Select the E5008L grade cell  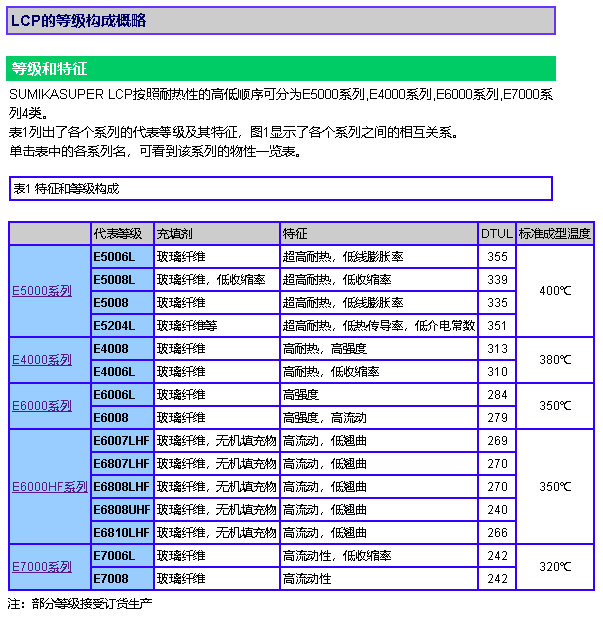coord(122,280)
